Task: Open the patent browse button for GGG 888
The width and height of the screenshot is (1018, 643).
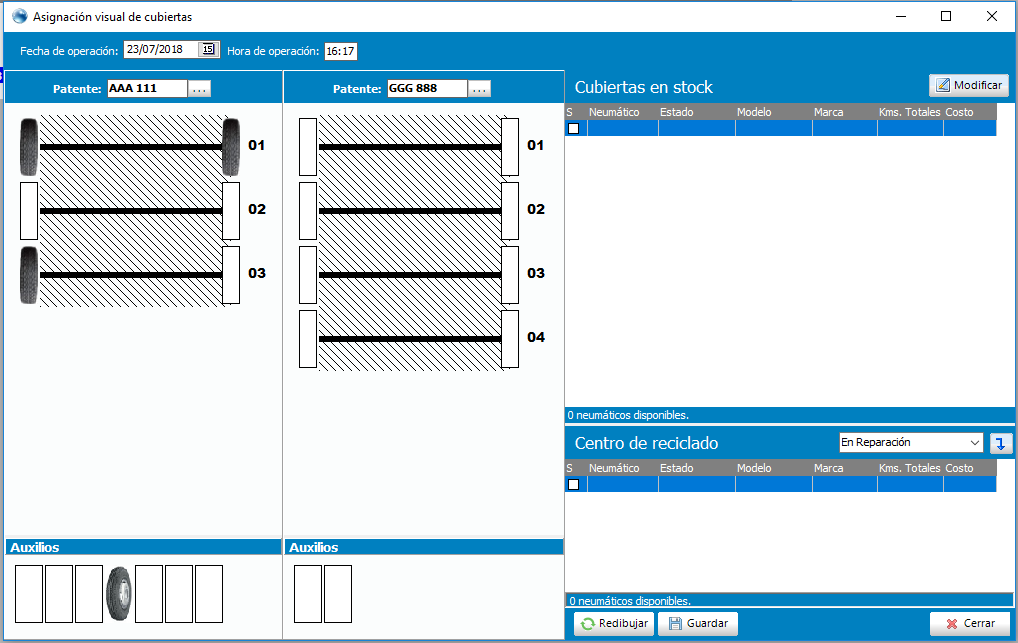Action: click(479, 89)
